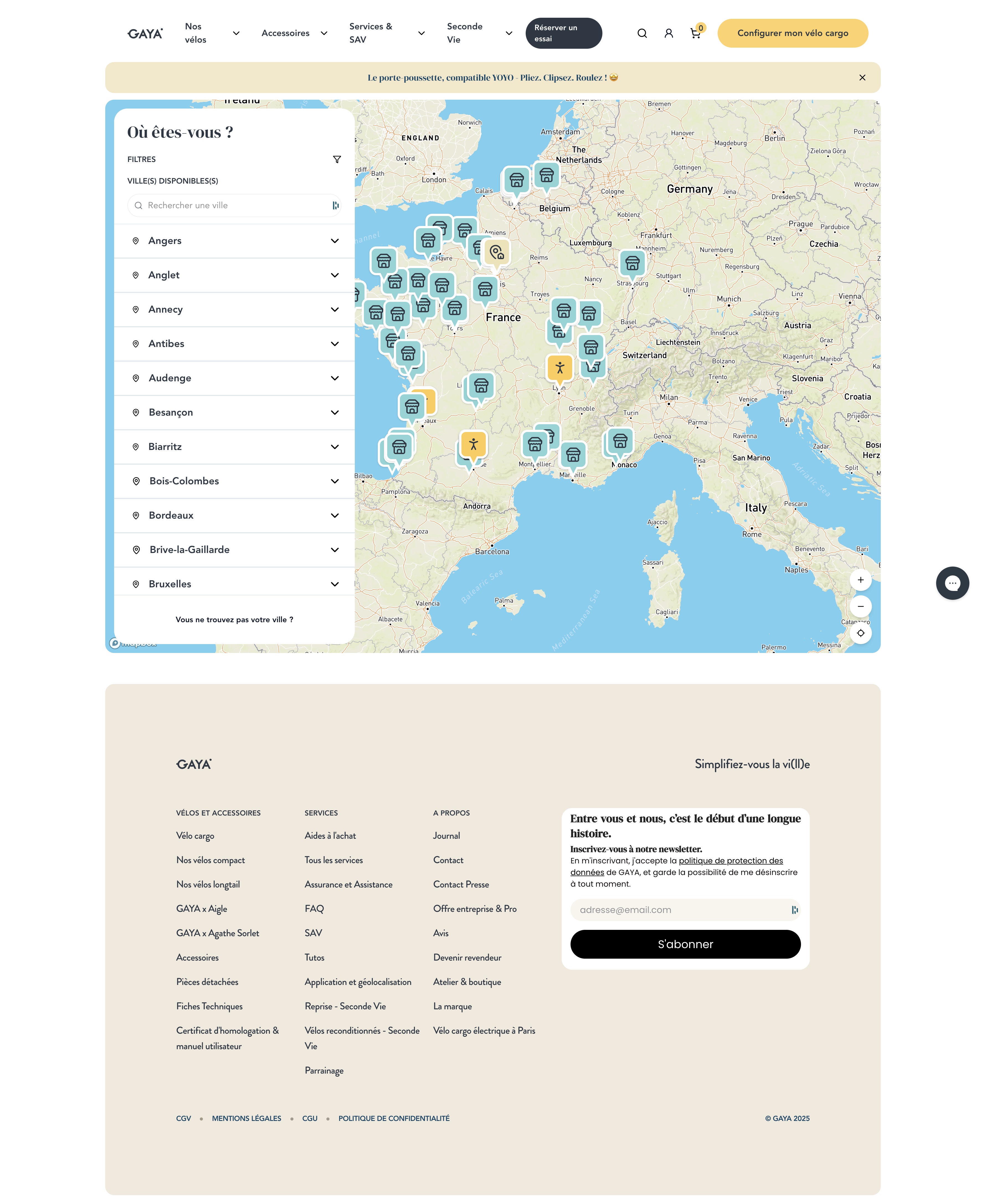The width and height of the screenshot is (986, 1204).
Task: Expand the Angers city entry
Action: 235,241
